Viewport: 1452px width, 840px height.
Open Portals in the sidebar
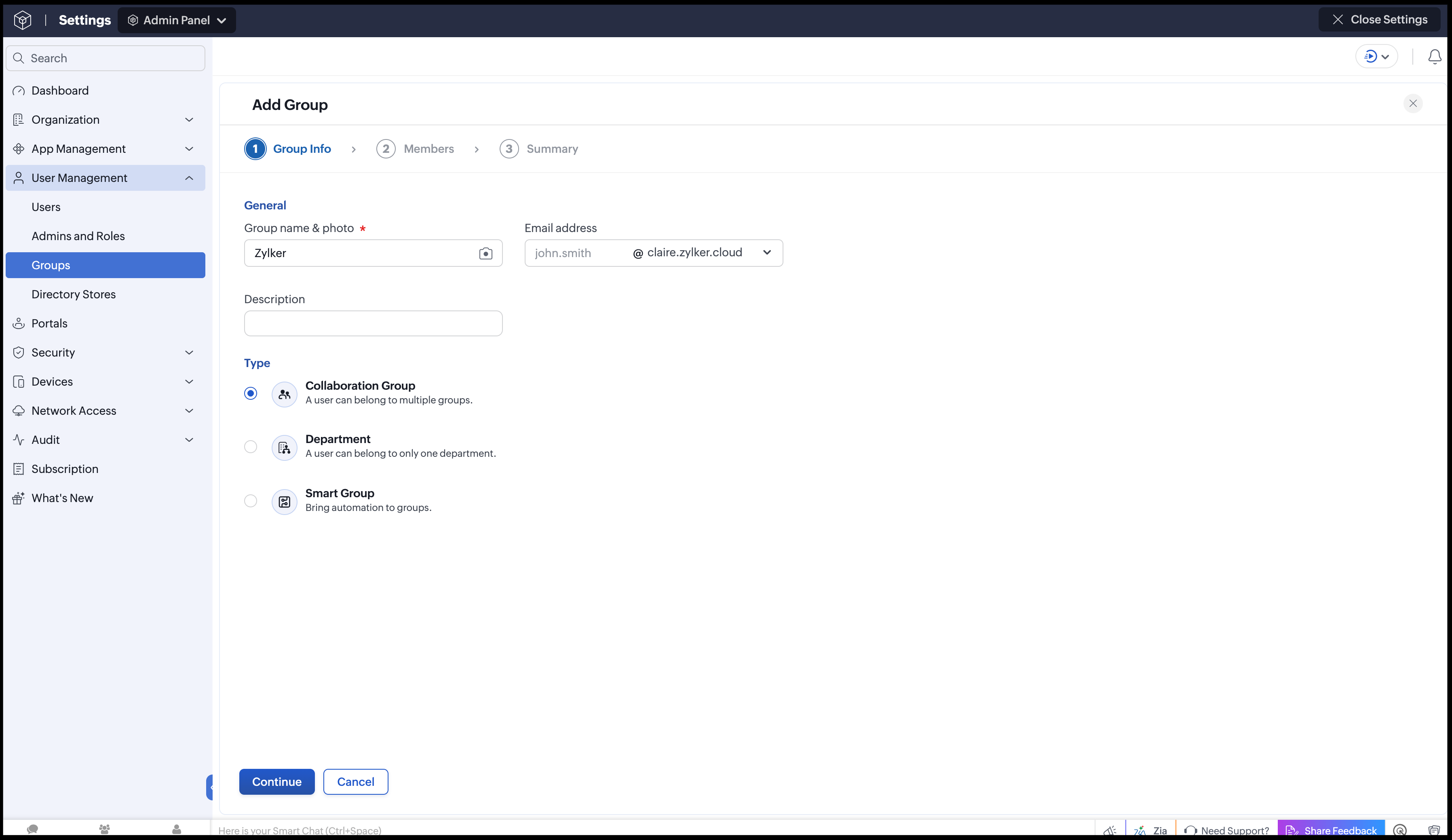[106, 323]
